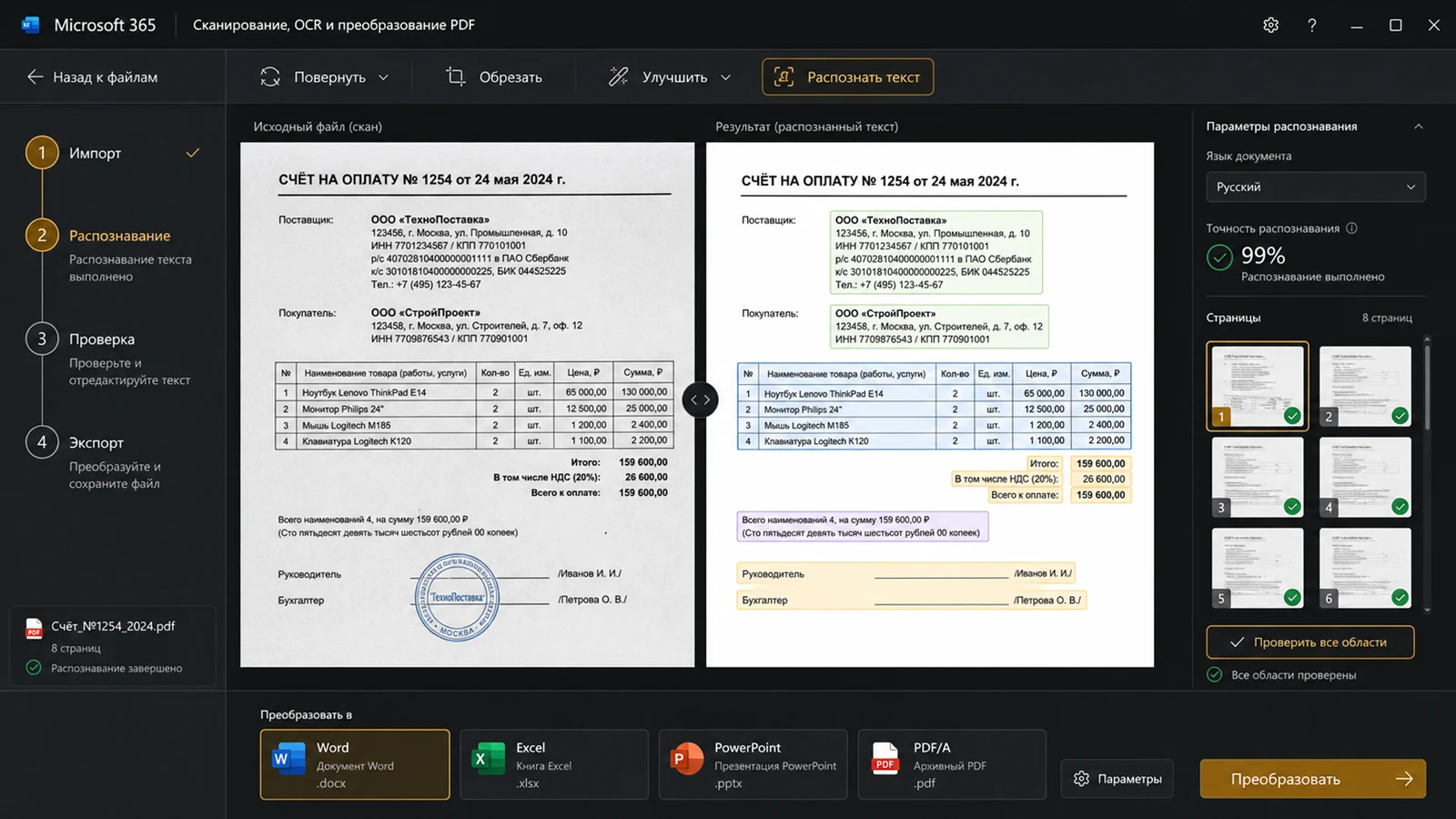Open the settings gear in title bar
1456x819 pixels.
pyautogui.click(x=1271, y=25)
